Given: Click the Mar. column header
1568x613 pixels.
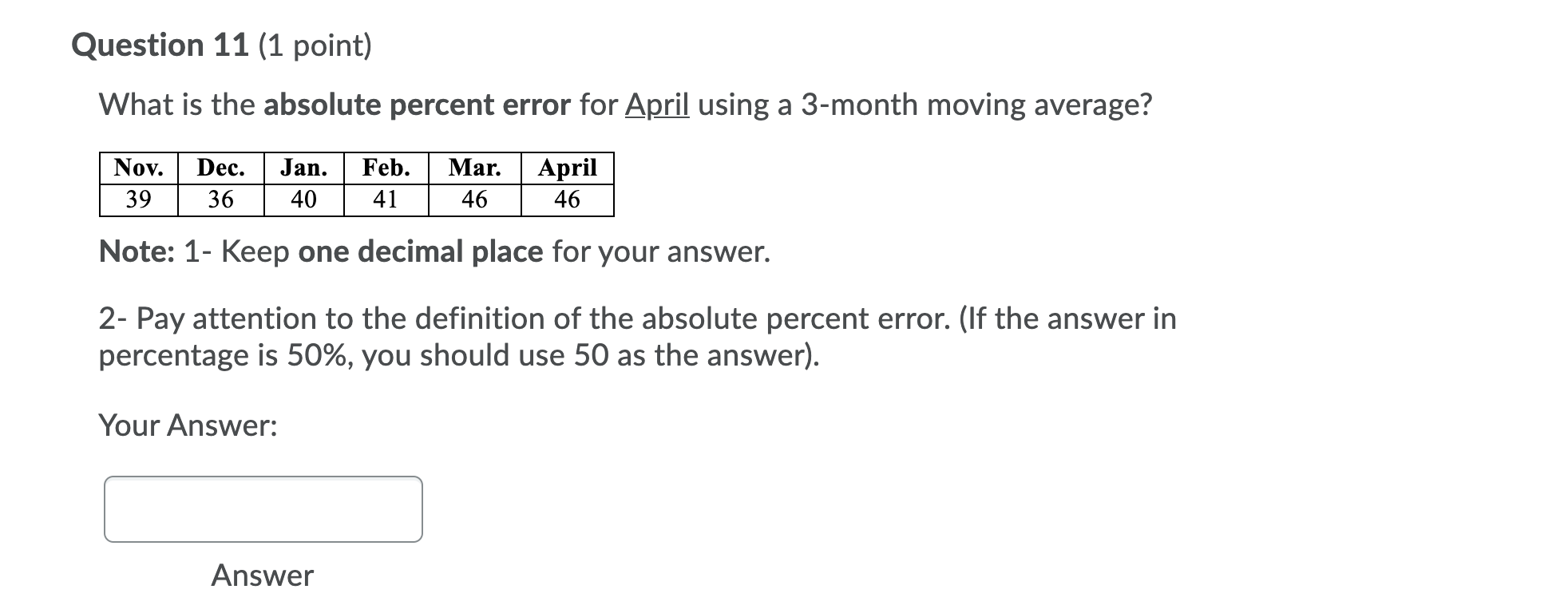Looking at the screenshot, I should tap(473, 168).
